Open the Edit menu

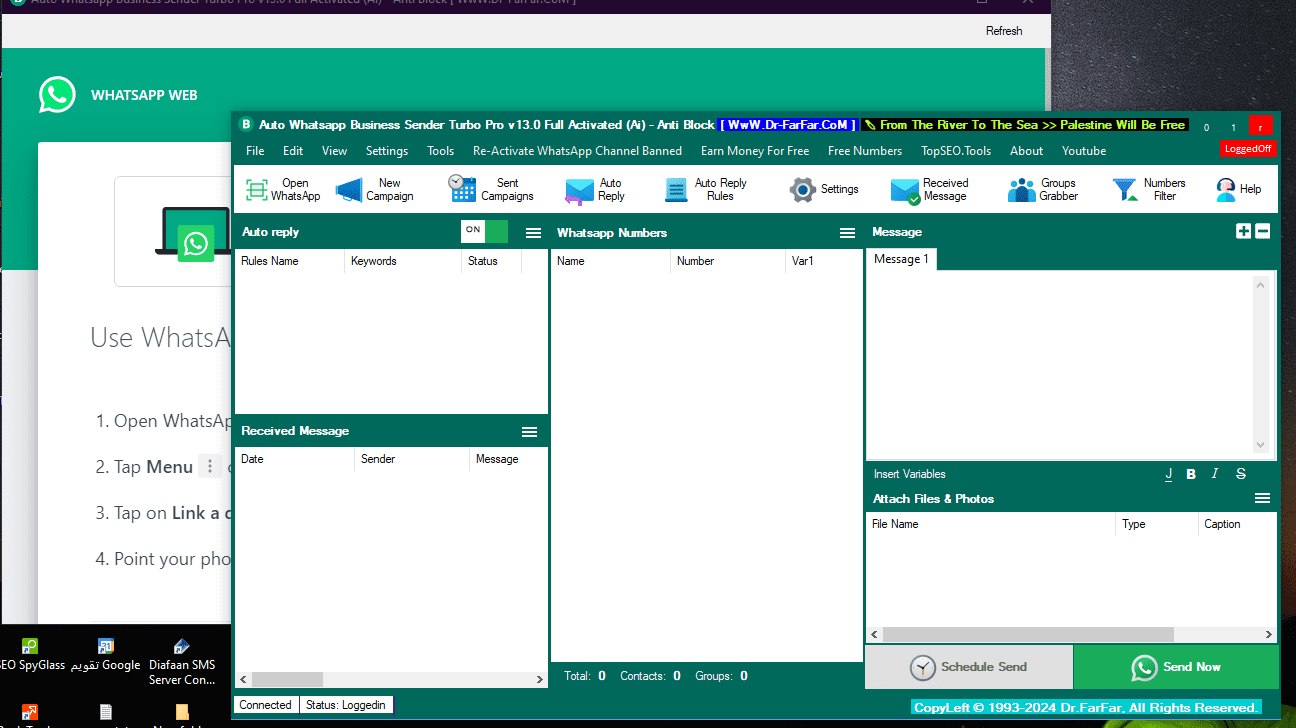[293, 151]
